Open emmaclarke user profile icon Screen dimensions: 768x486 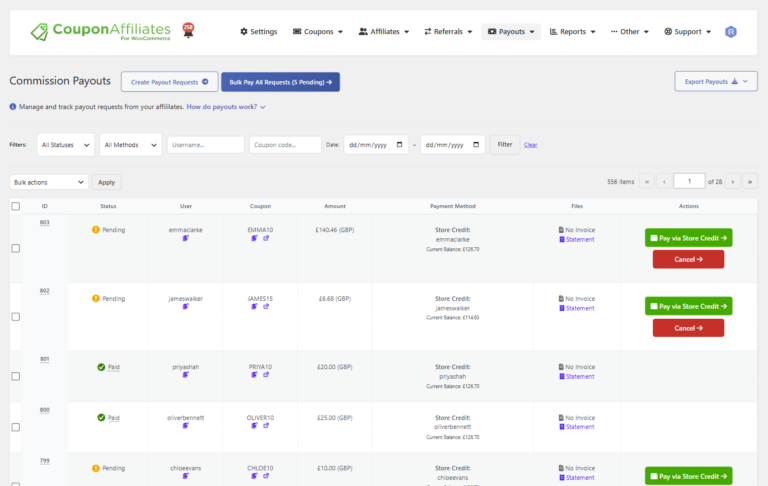pyautogui.click(x=186, y=238)
